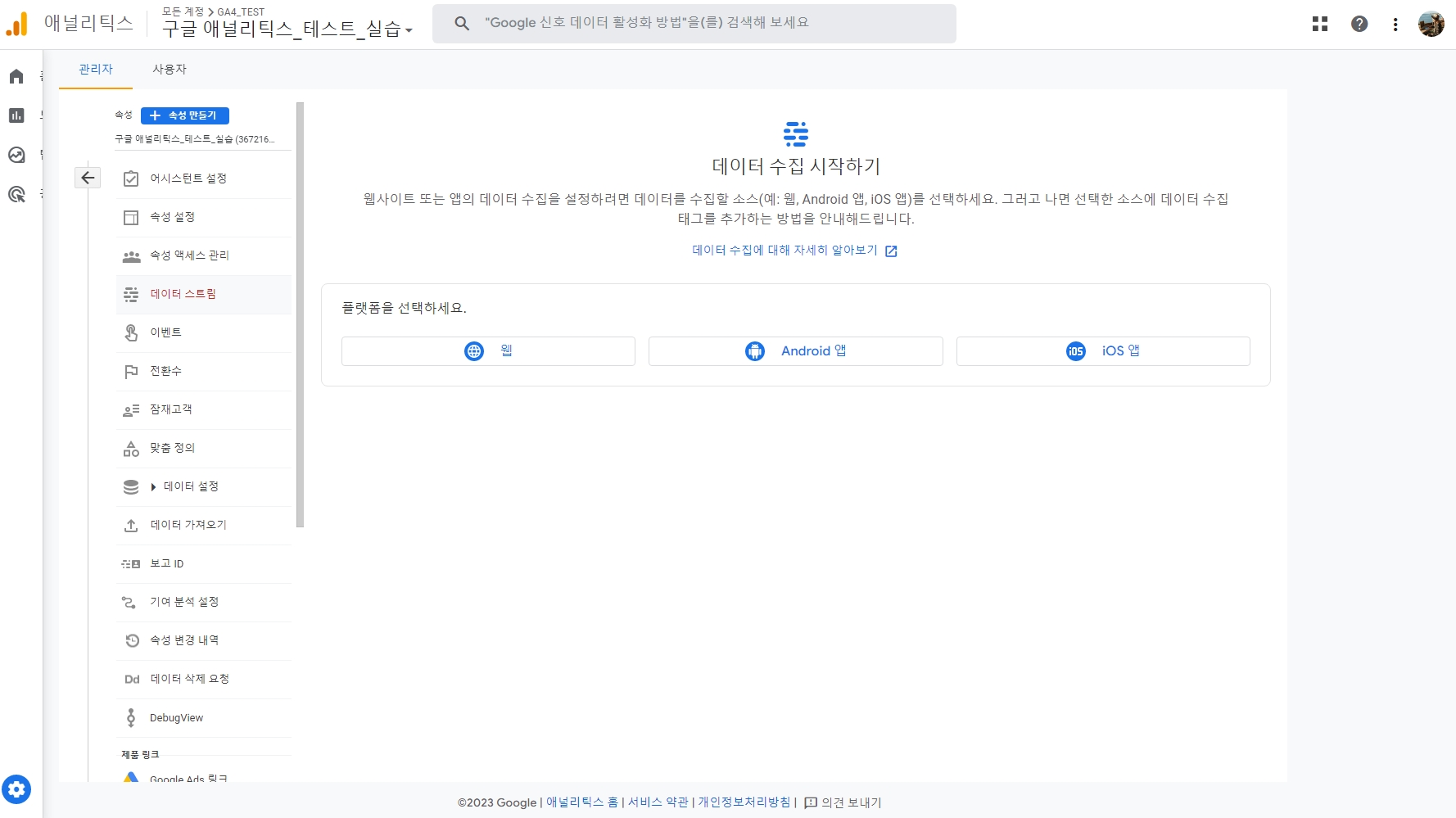Click the 속성 액세스 관리 people icon
Viewport: 1456px width, 818px height.
(x=131, y=256)
